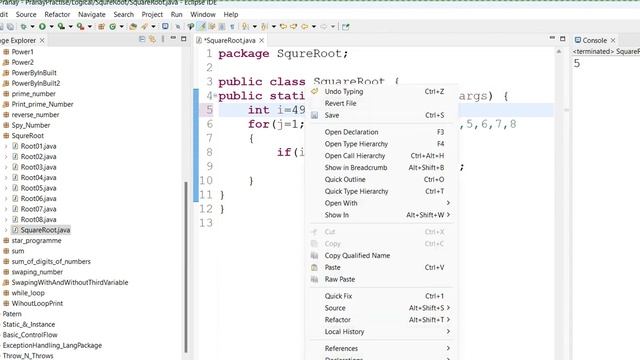Toggle Show Whitespace Characters

click(x=232, y=27)
